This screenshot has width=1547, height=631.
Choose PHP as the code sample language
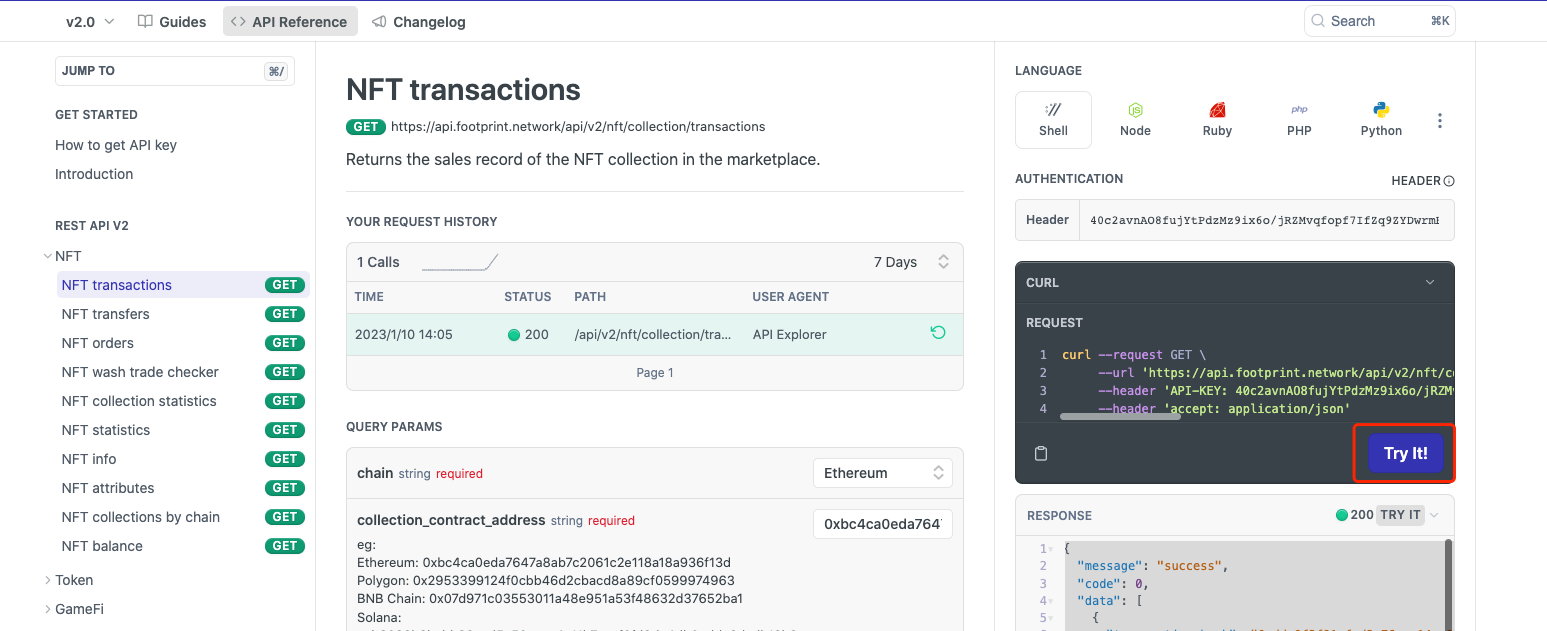click(x=1299, y=119)
